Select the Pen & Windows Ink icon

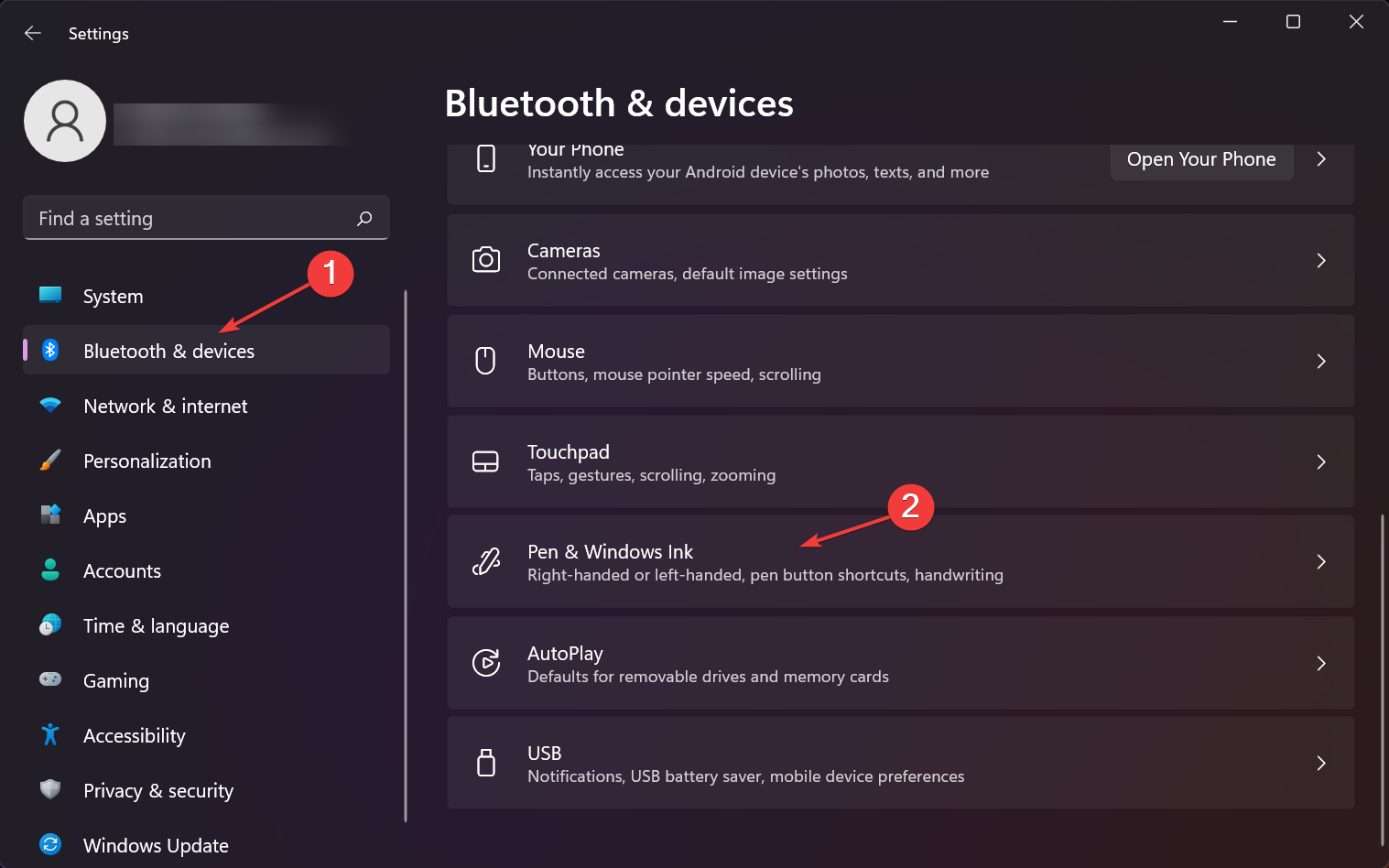486,561
